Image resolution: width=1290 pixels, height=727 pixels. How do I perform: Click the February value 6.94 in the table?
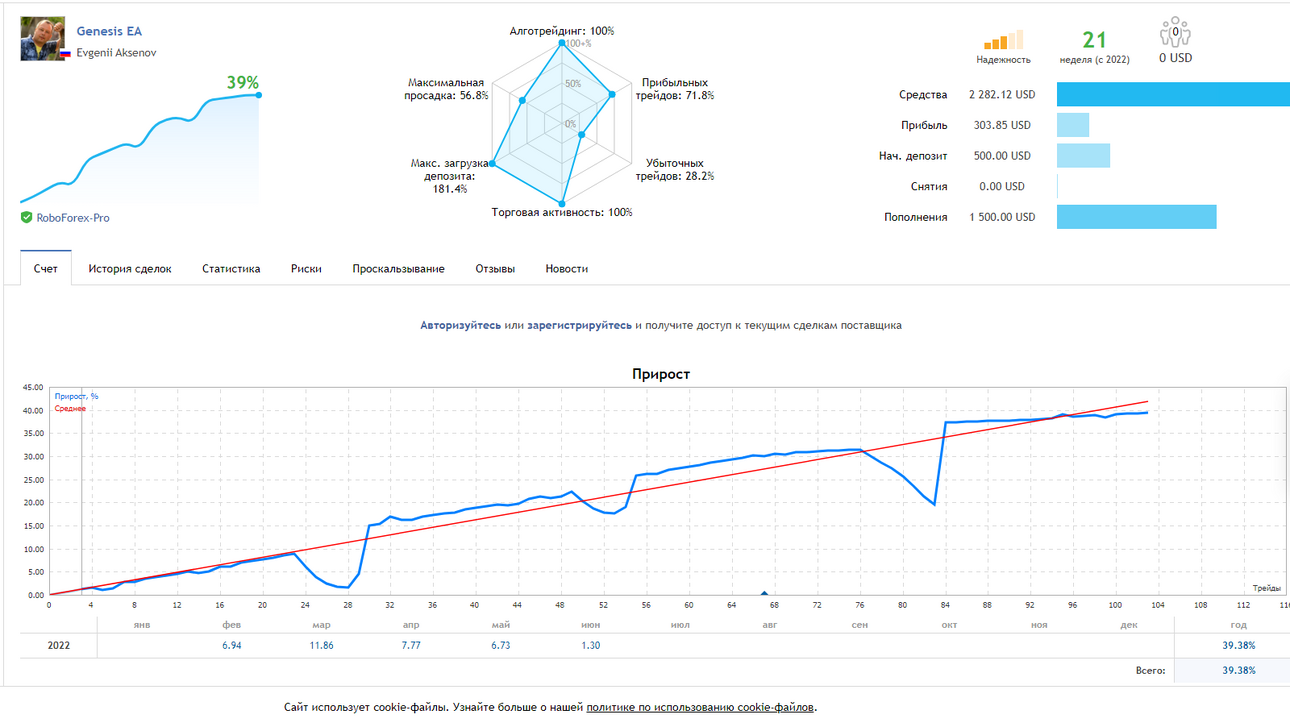tap(231, 645)
